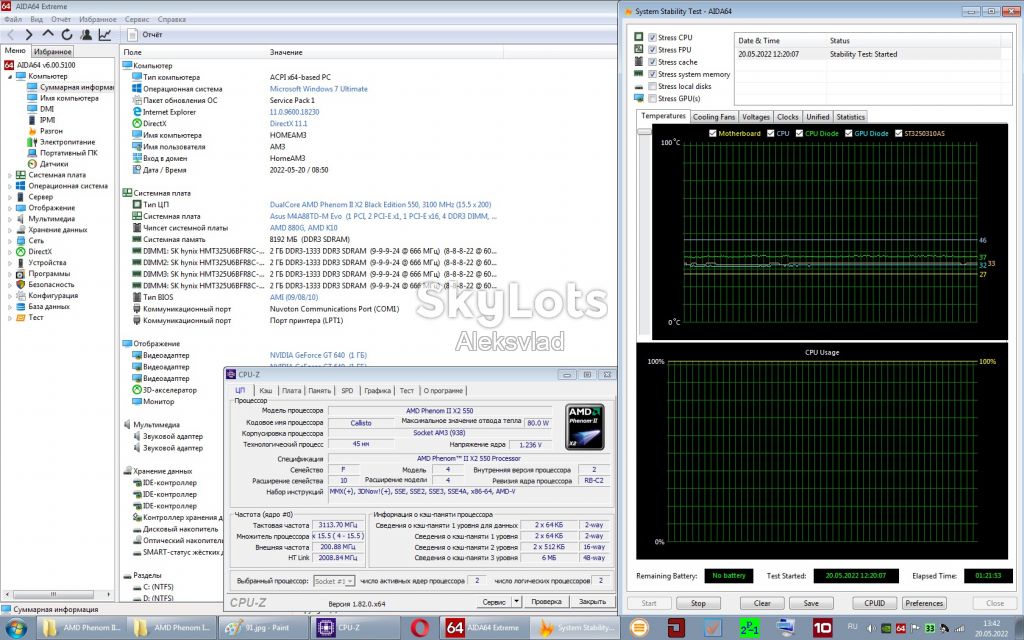Click the user silhouette toolbar icon in AIDA64
The height and width of the screenshot is (640, 1024).
(x=86, y=35)
